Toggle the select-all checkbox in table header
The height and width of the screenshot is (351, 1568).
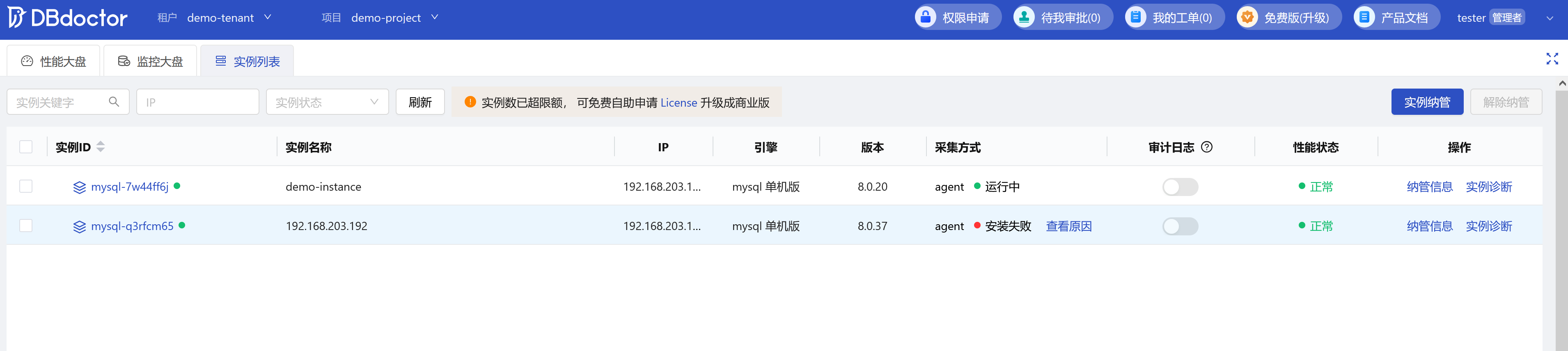click(x=25, y=147)
